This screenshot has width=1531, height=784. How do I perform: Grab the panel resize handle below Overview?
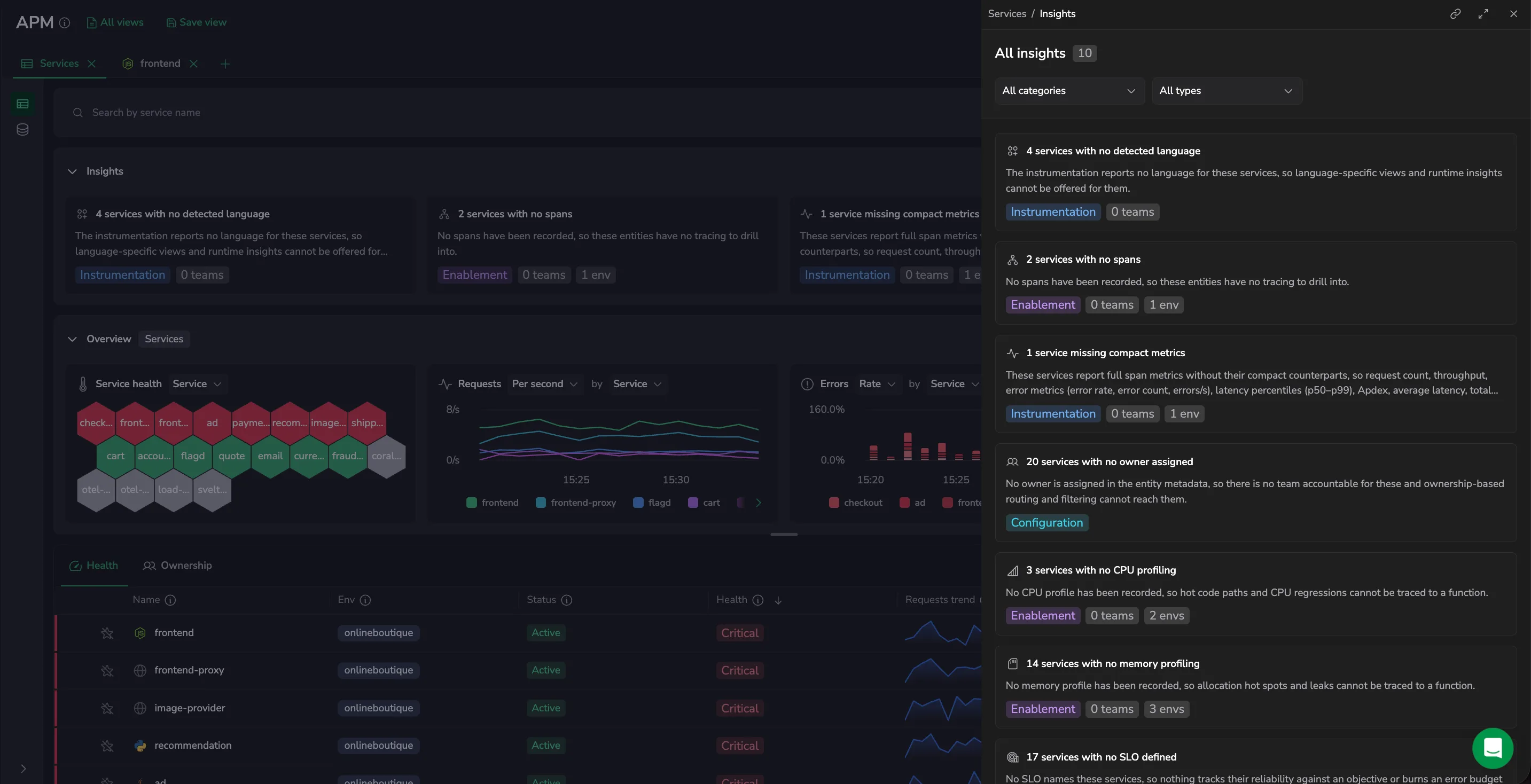[783, 535]
